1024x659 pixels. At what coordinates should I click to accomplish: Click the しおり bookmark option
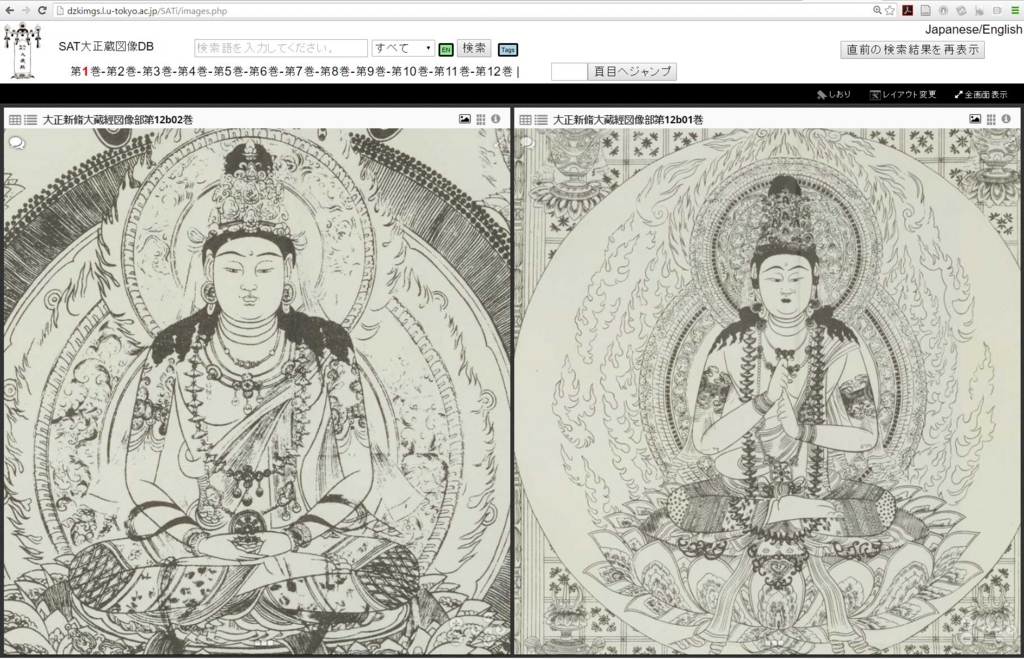pos(834,95)
